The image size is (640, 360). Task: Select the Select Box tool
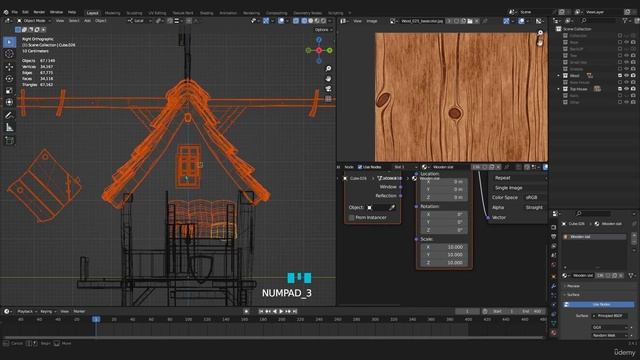point(9,42)
